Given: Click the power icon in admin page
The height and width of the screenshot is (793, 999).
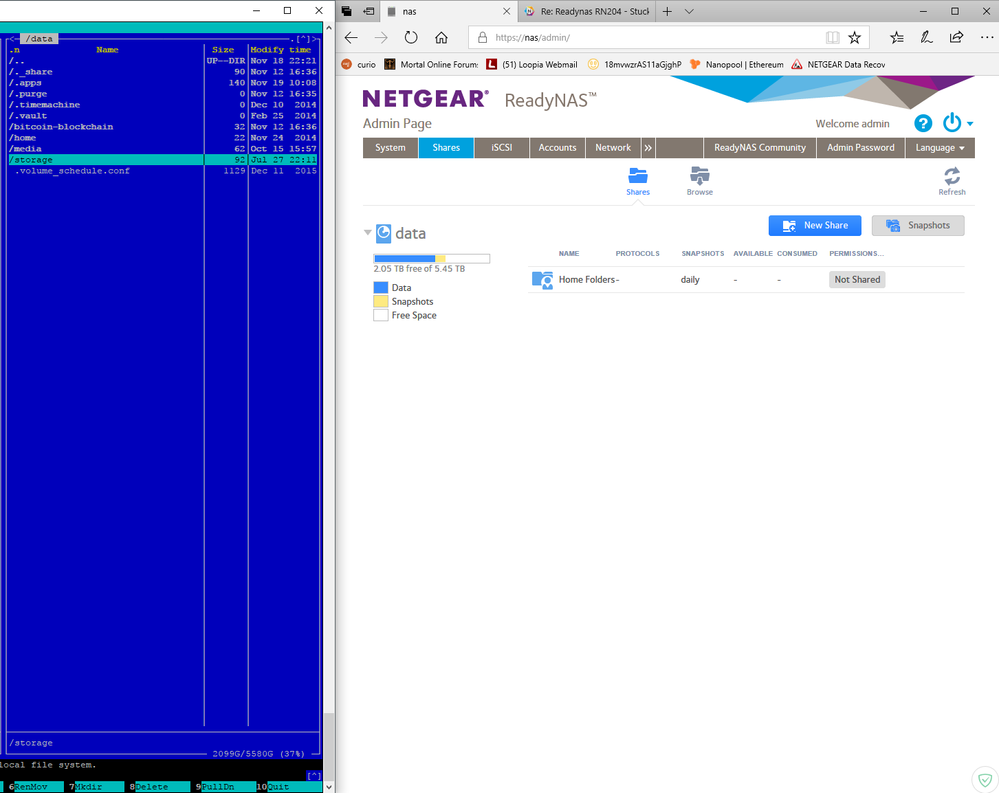Looking at the screenshot, I should [952, 122].
